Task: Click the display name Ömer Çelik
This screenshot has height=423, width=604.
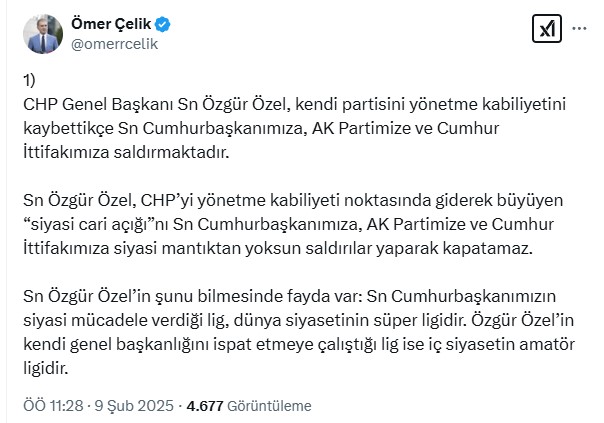Action: [111, 24]
